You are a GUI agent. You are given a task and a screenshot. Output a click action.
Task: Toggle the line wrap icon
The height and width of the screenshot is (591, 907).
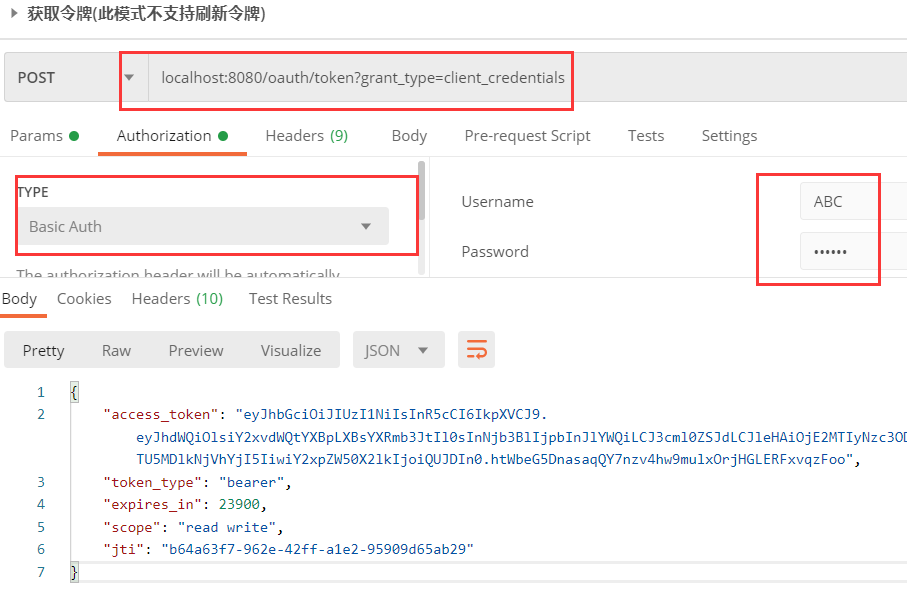(x=476, y=350)
